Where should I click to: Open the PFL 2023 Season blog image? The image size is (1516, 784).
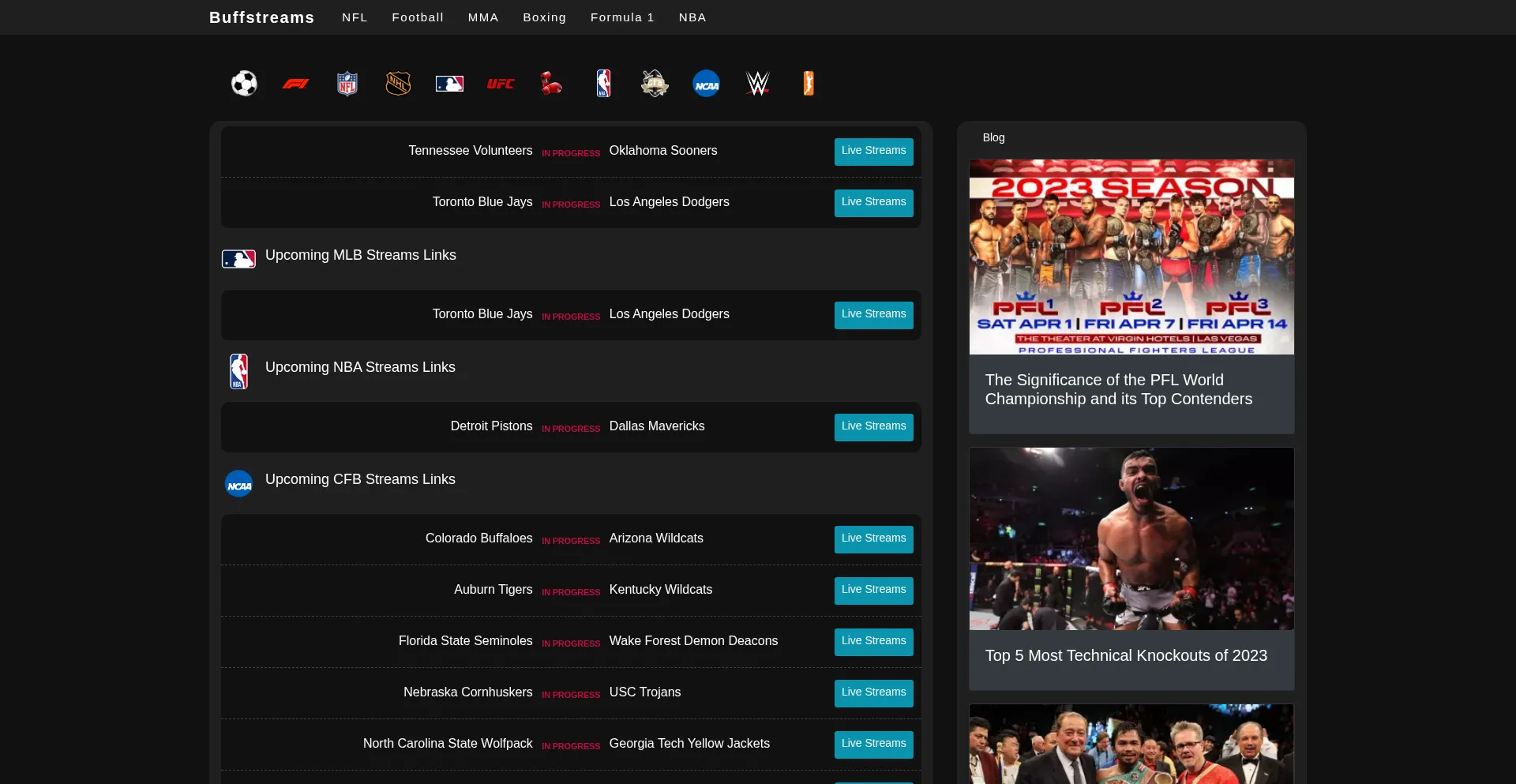point(1131,257)
